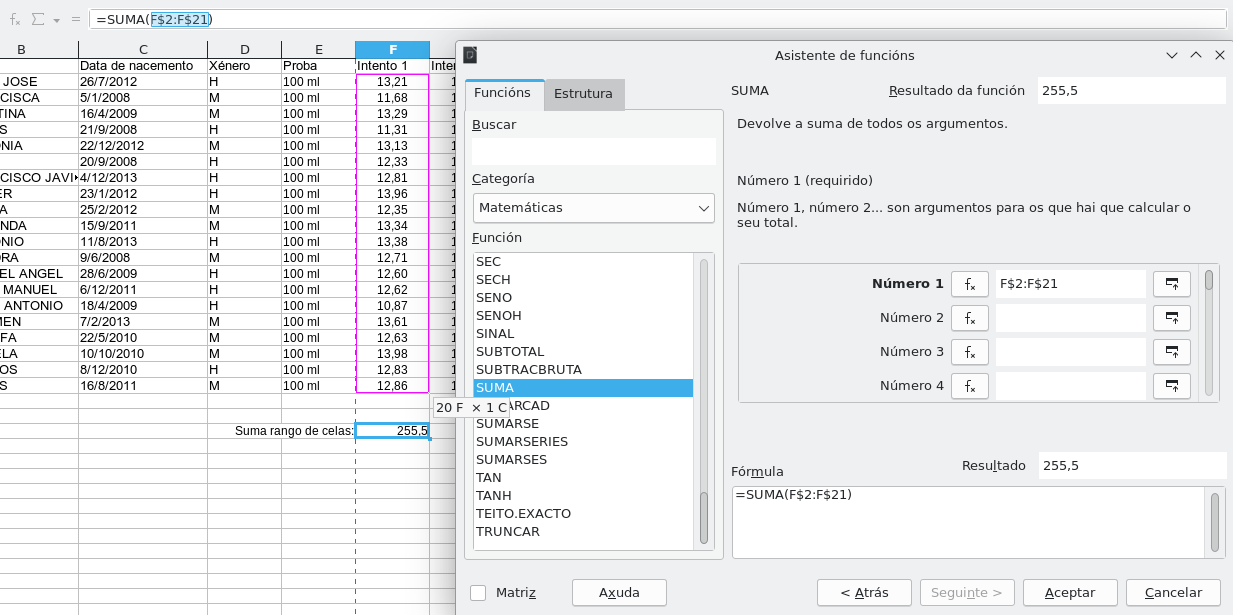Screen dimensions: 1233x615
Task: Click the 'Data de nacemento' header cell
Action: 143,66
